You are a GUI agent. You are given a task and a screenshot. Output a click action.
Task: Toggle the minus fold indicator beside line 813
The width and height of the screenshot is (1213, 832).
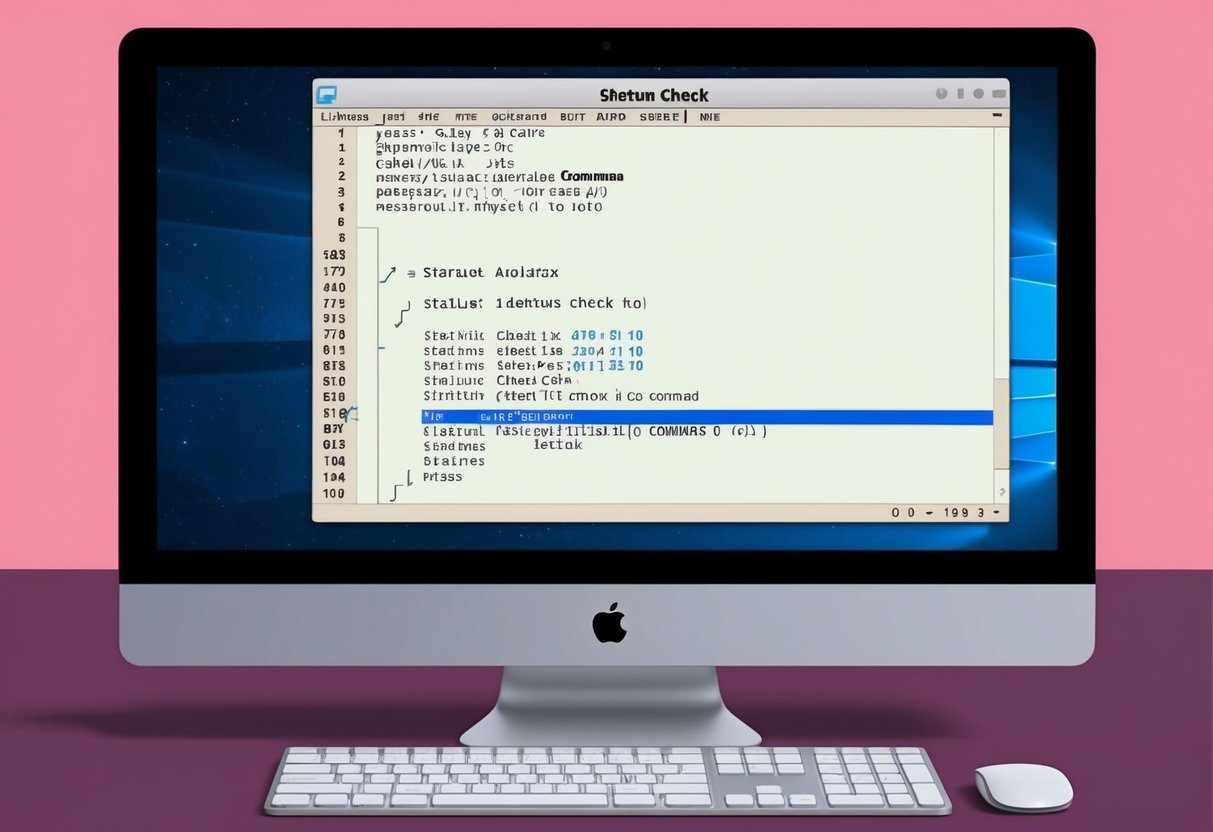point(381,349)
